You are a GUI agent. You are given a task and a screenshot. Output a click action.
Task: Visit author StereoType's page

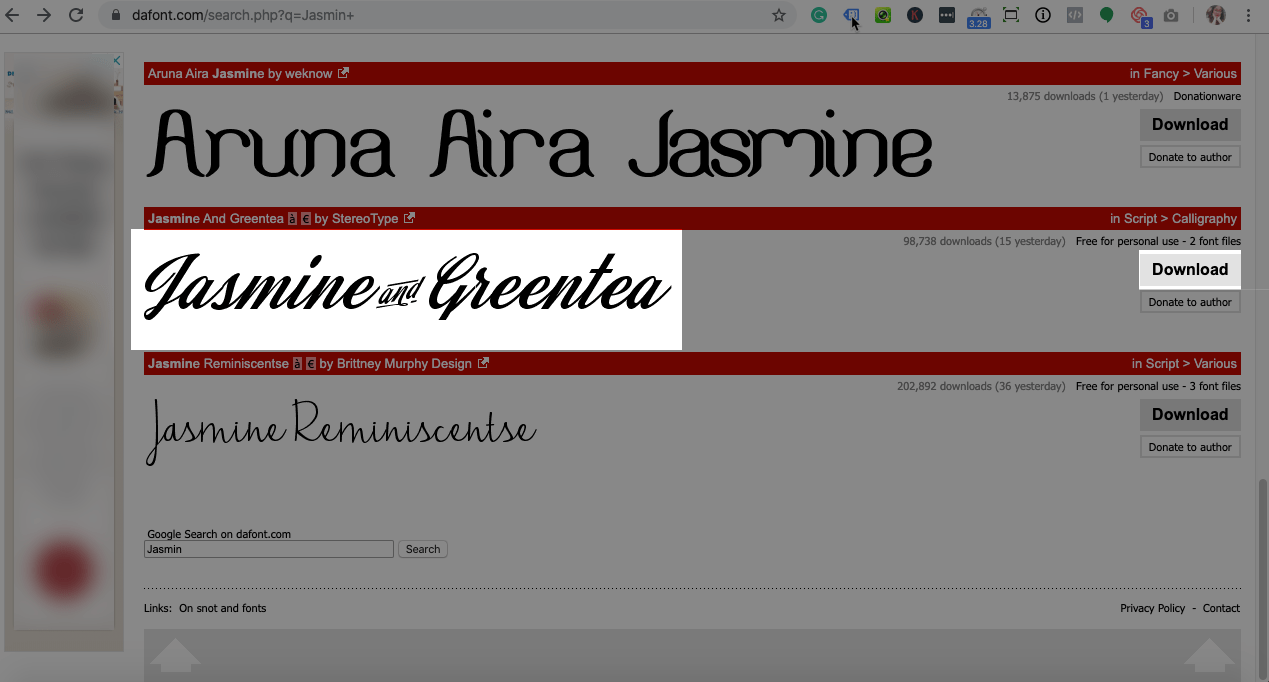(365, 218)
